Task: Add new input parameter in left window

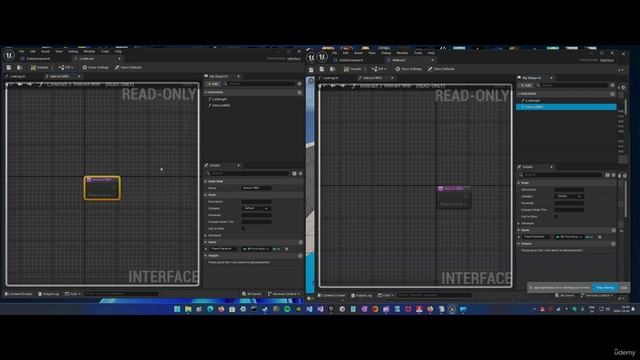Action: click(x=300, y=242)
